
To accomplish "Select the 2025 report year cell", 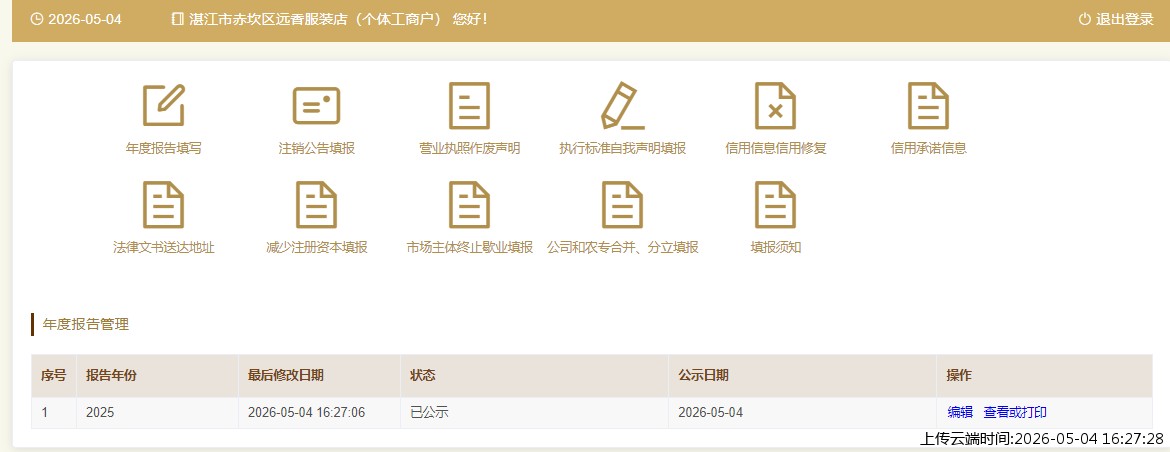I will [x=157, y=412].
